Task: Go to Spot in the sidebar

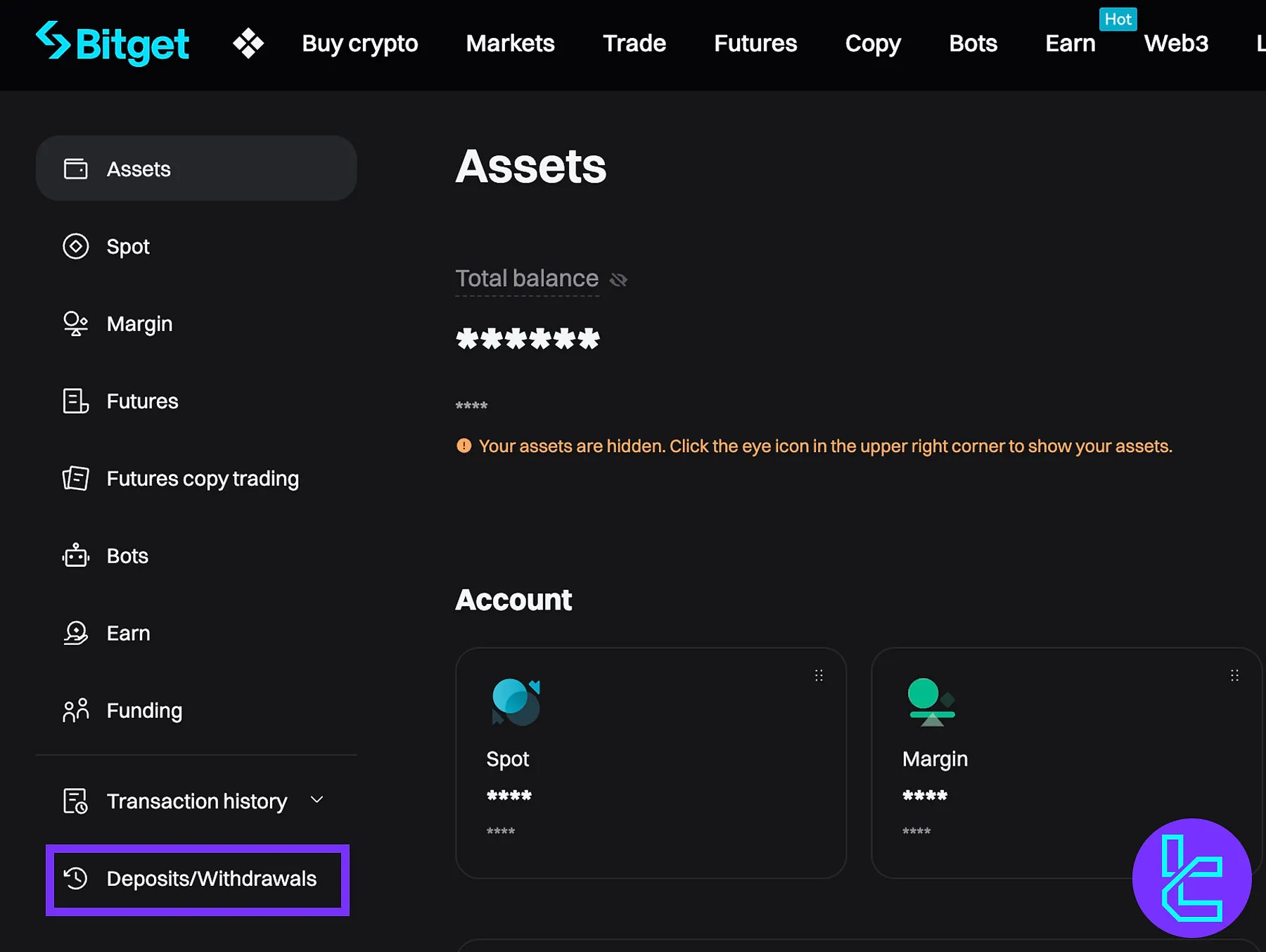Action: pos(128,247)
